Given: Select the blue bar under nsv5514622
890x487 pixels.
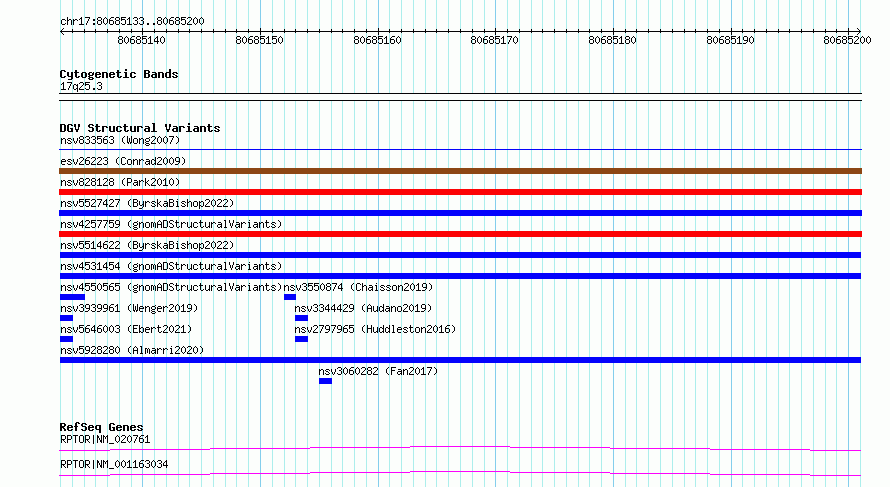Looking at the screenshot, I should (460, 255).
